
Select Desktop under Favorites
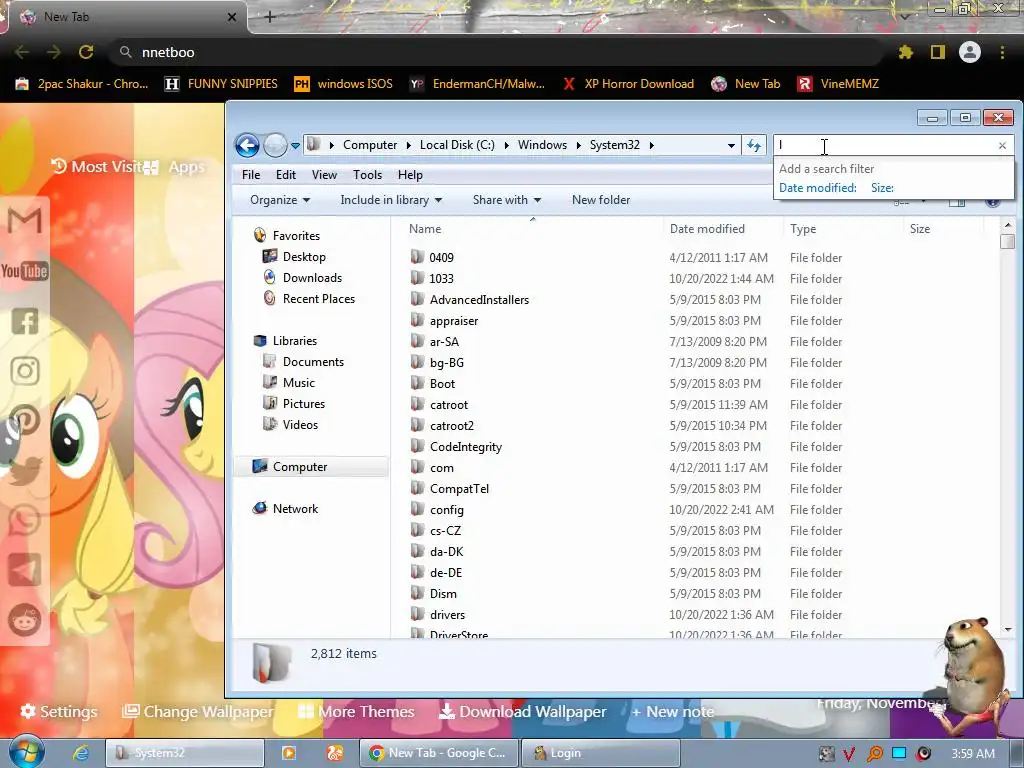304,257
